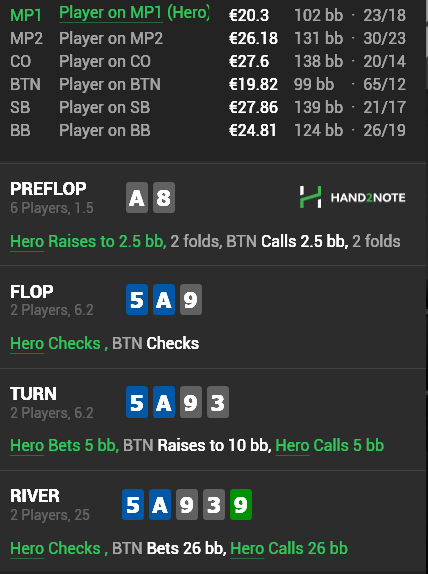The height and width of the screenshot is (574, 428).
Task: Click the right-edge scrollbar near player list
Action: (427, 44)
